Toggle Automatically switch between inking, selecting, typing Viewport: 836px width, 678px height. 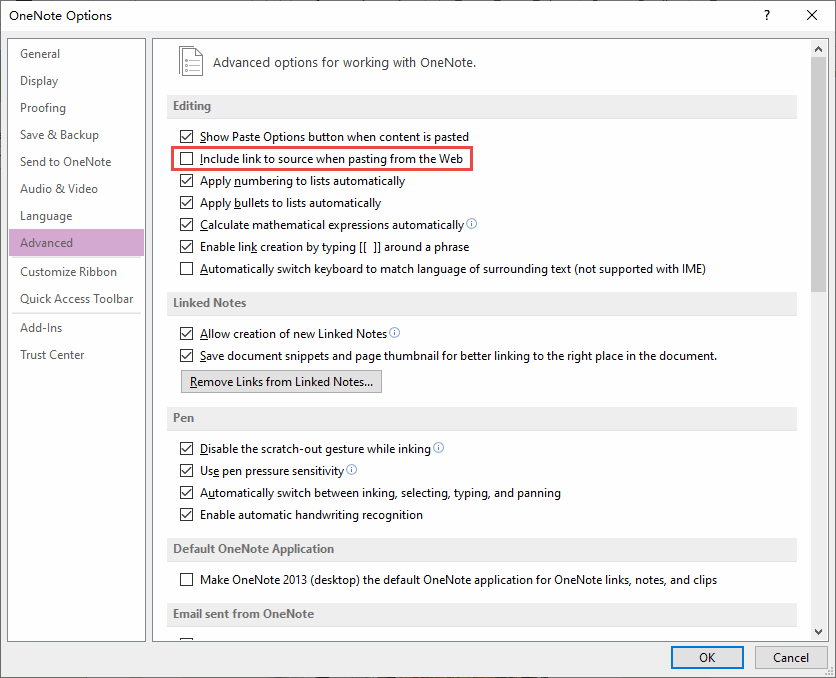click(x=186, y=493)
